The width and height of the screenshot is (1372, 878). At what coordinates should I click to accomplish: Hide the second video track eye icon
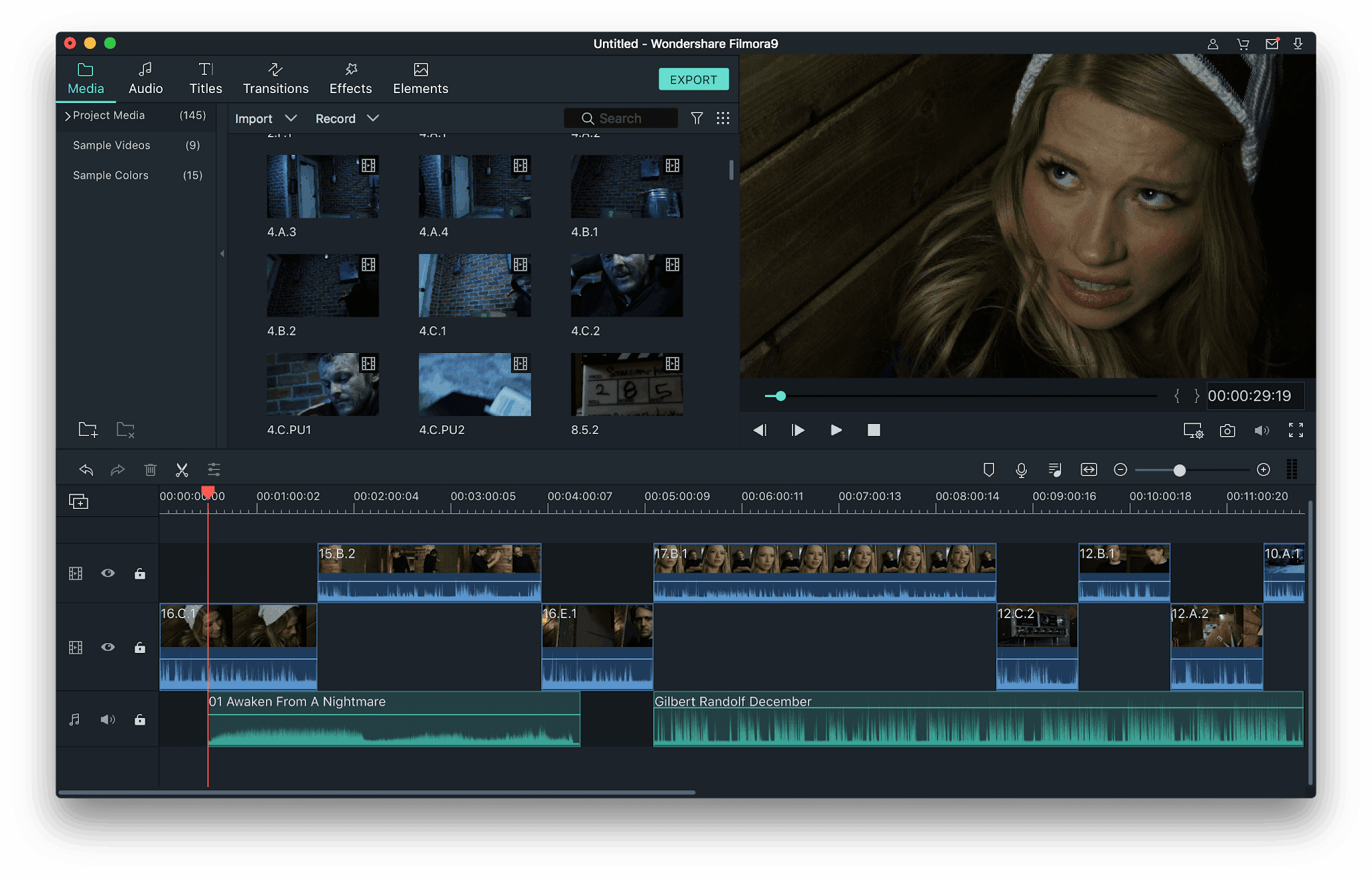[x=108, y=647]
